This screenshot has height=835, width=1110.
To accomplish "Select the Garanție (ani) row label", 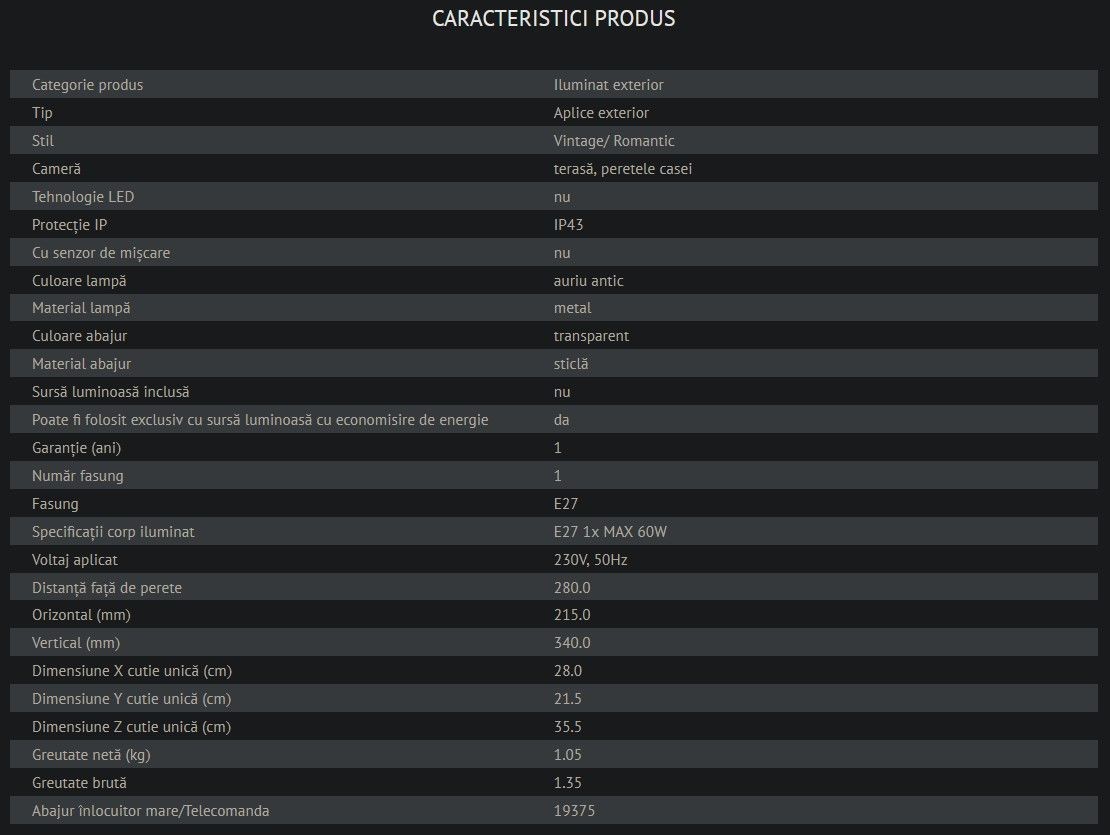I will [76, 448].
